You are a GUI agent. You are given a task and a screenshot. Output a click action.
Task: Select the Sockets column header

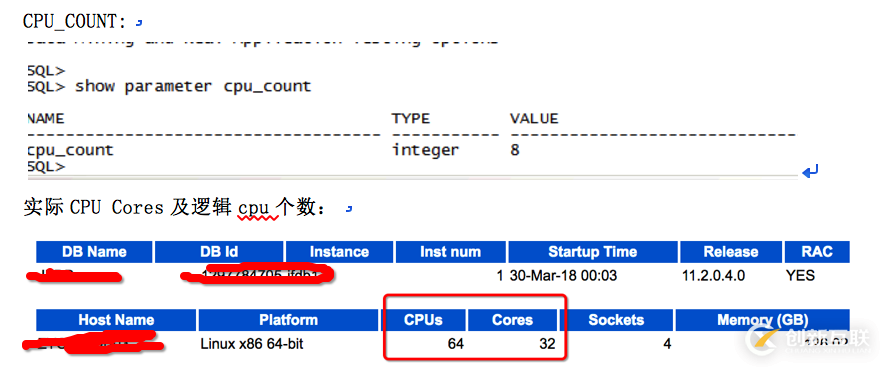click(616, 320)
